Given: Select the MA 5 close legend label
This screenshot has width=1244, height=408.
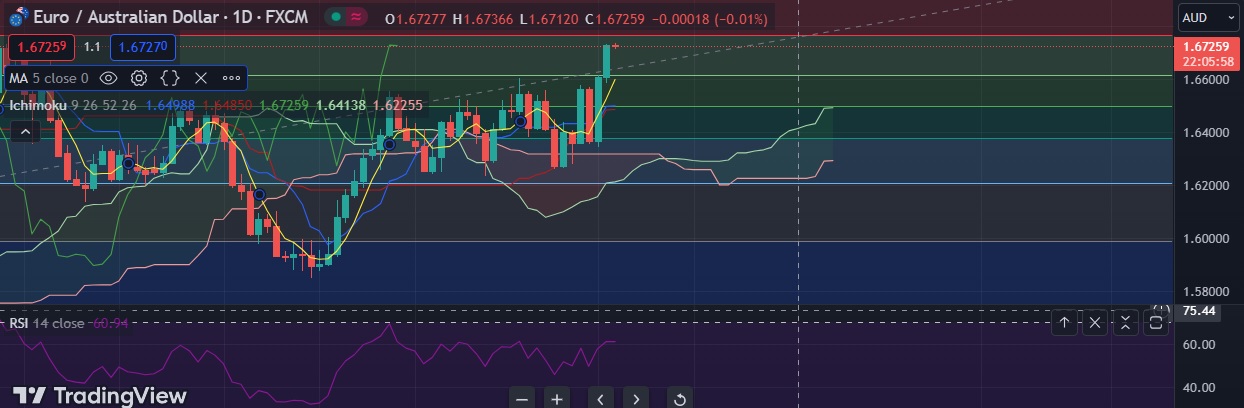Looking at the screenshot, I should coord(48,77).
